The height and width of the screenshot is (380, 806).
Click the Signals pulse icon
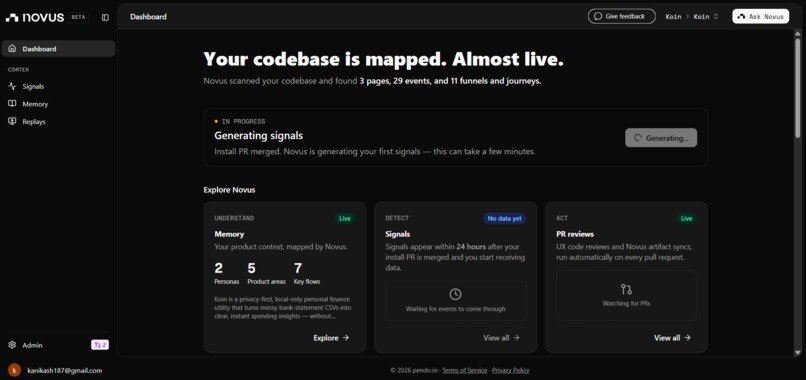12,86
